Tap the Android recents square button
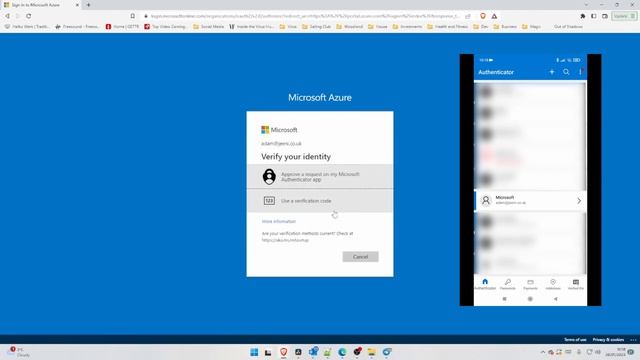The width and height of the screenshot is (640, 360). (x=504, y=299)
